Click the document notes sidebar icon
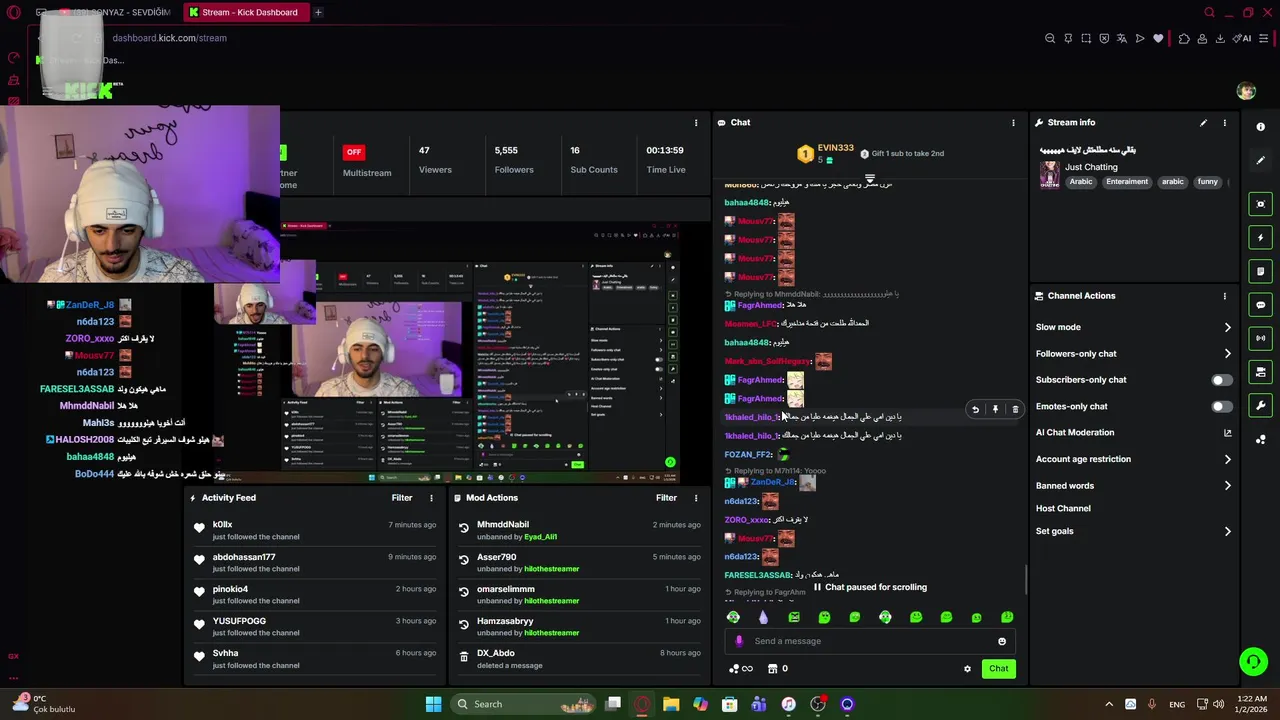This screenshot has width=1280, height=720. point(1260,271)
